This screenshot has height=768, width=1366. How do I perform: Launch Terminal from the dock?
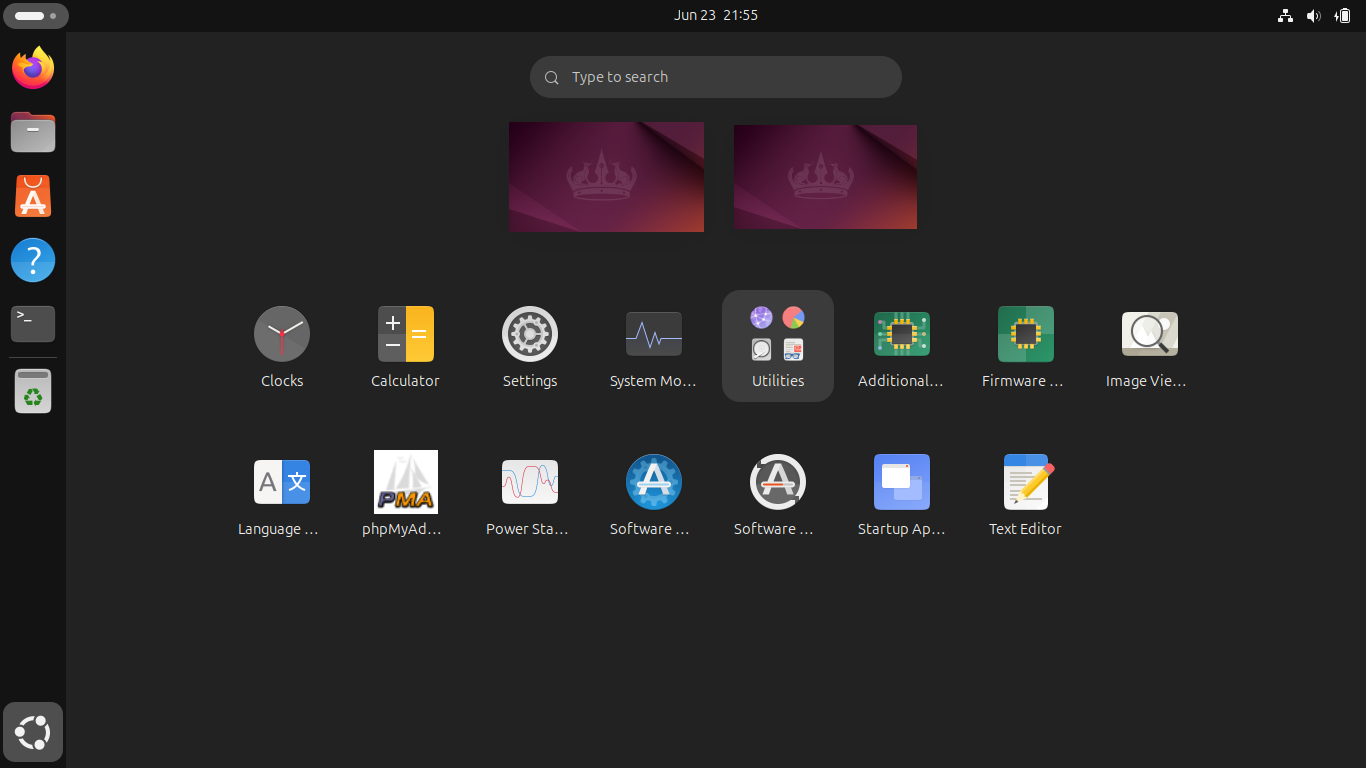[33, 324]
